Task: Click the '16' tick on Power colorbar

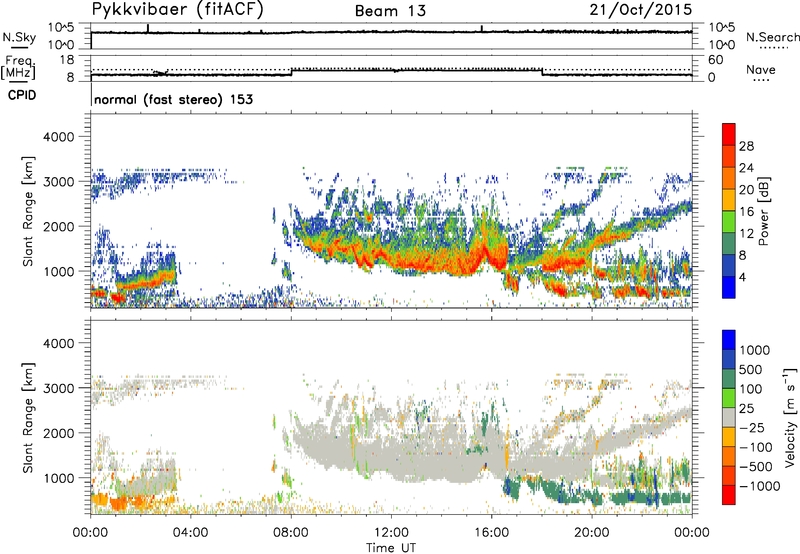Action: coord(746,212)
